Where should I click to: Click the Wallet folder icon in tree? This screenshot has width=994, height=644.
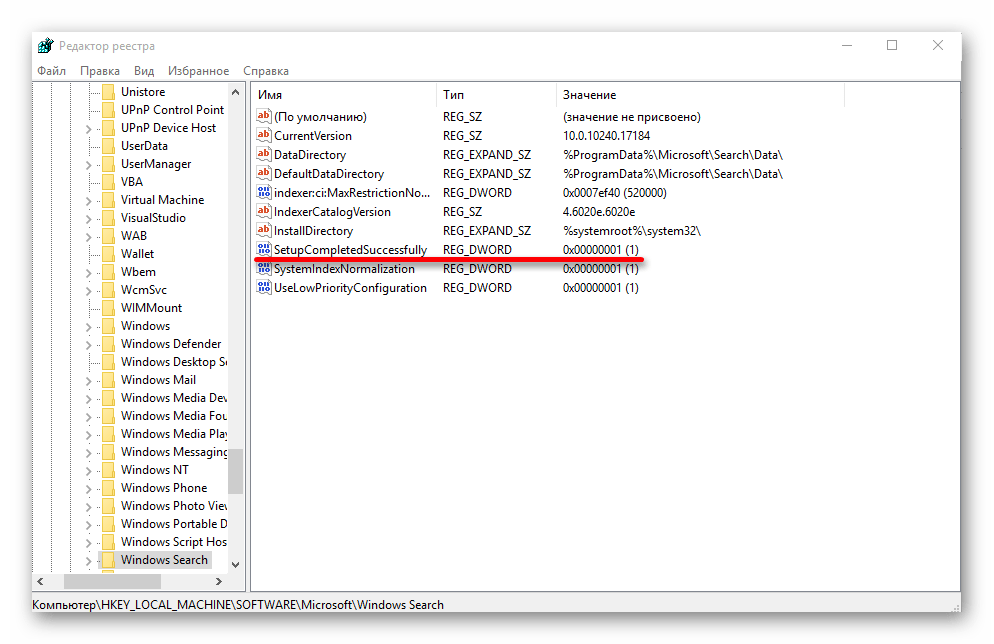(108, 254)
